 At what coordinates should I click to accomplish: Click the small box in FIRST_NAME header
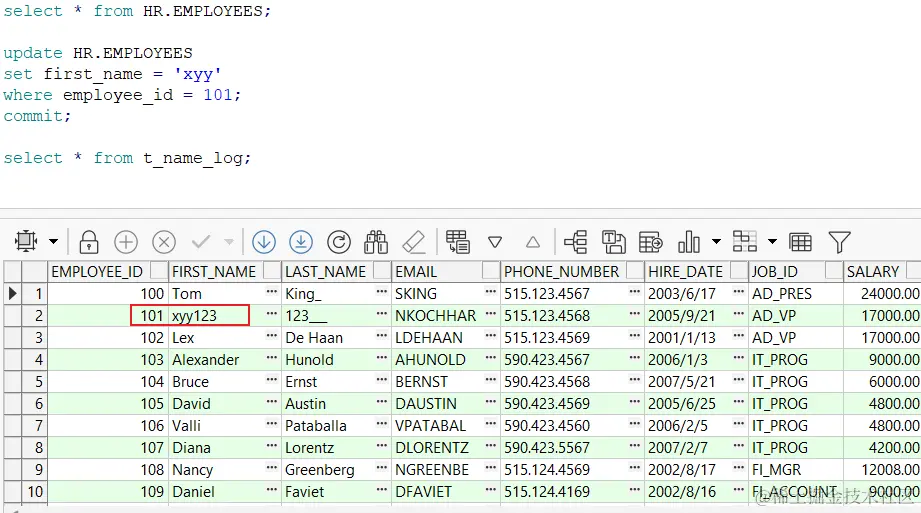click(271, 270)
